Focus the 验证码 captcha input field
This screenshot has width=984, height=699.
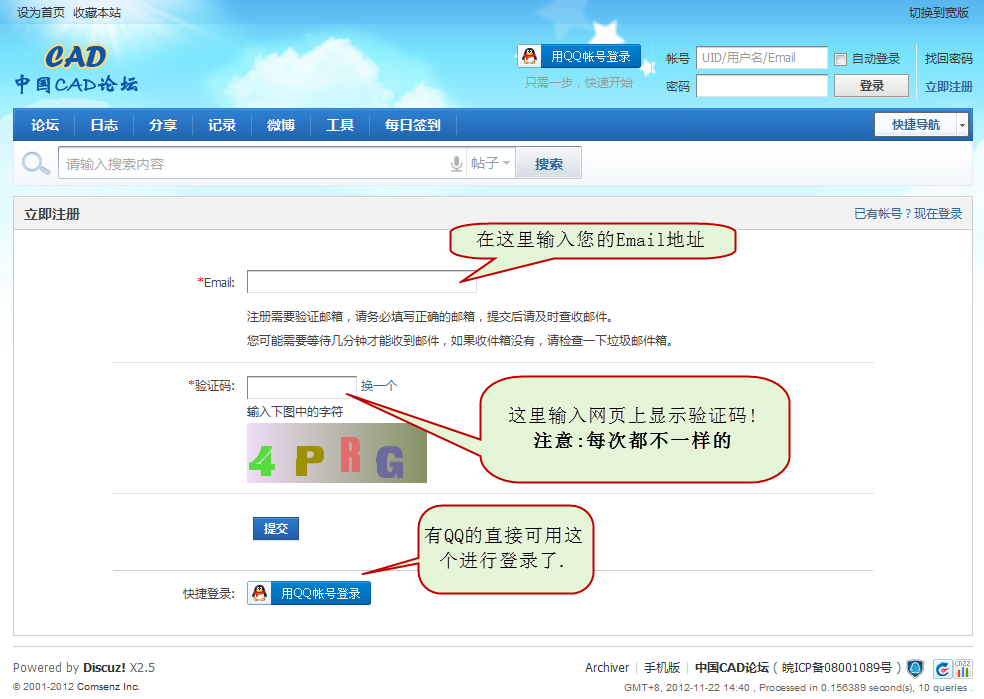pyautogui.click(x=302, y=387)
